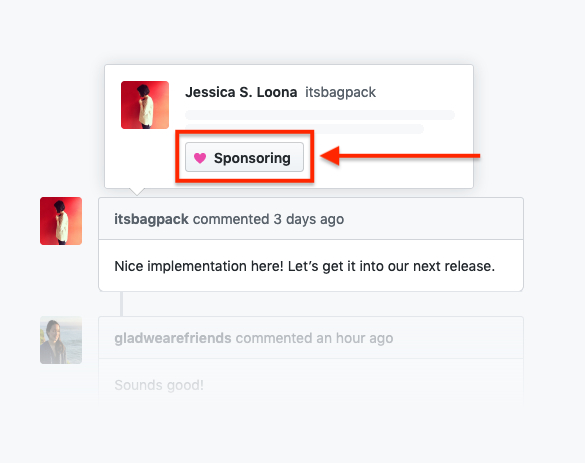Click the 'Sounds good!' comment body
The height and width of the screenshot is (463, 585).
159,385
